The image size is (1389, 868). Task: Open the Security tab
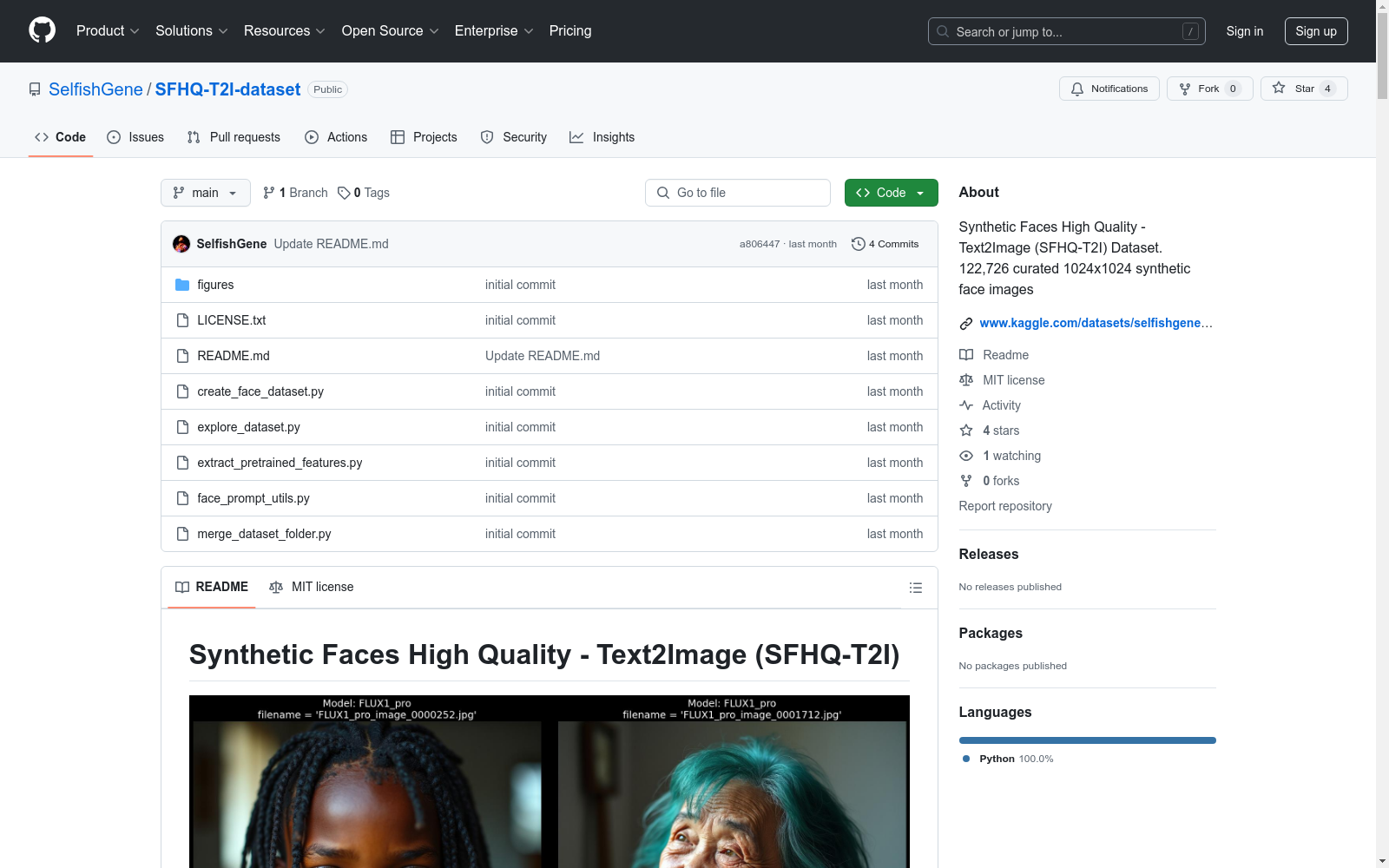pos(514,137)
